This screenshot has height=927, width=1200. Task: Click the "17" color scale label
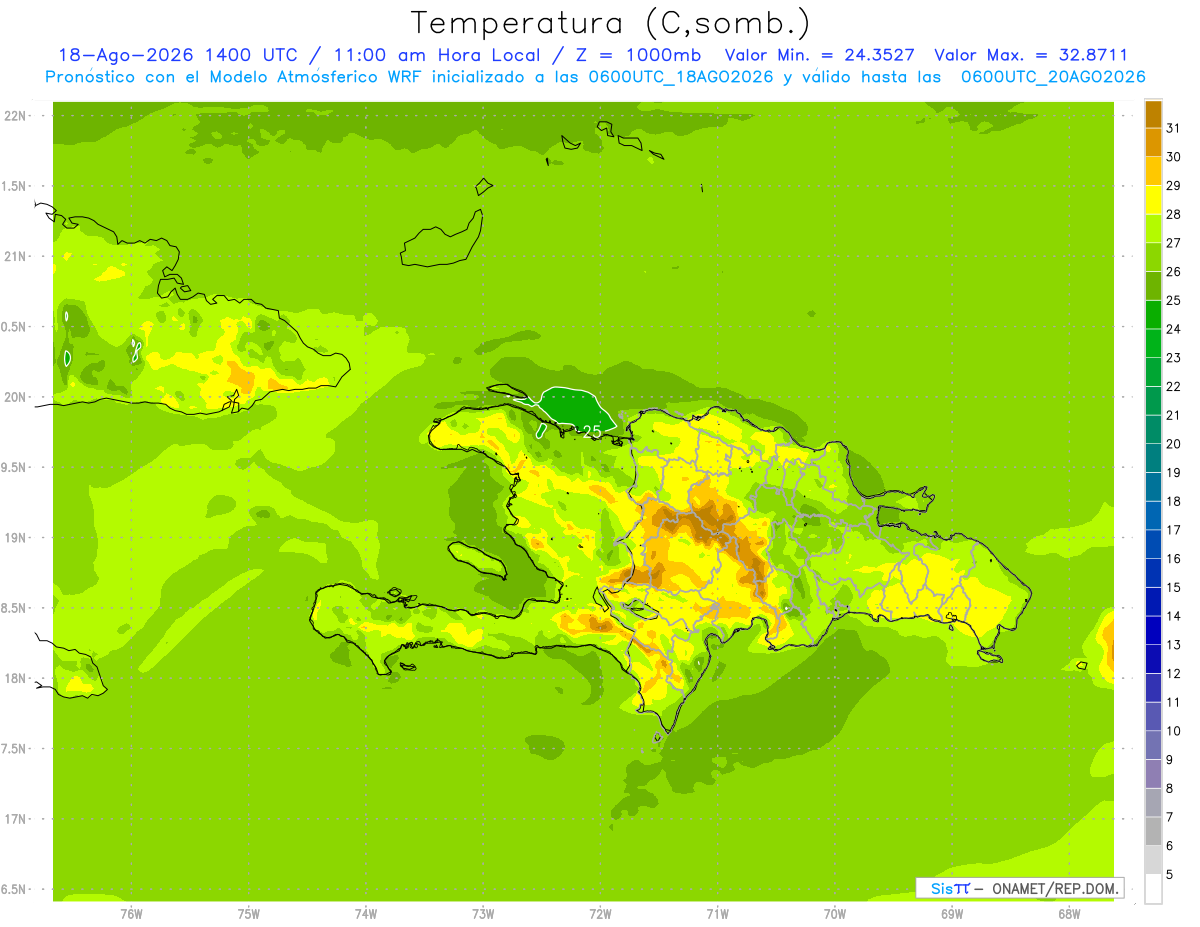[x=1174, y=530]
